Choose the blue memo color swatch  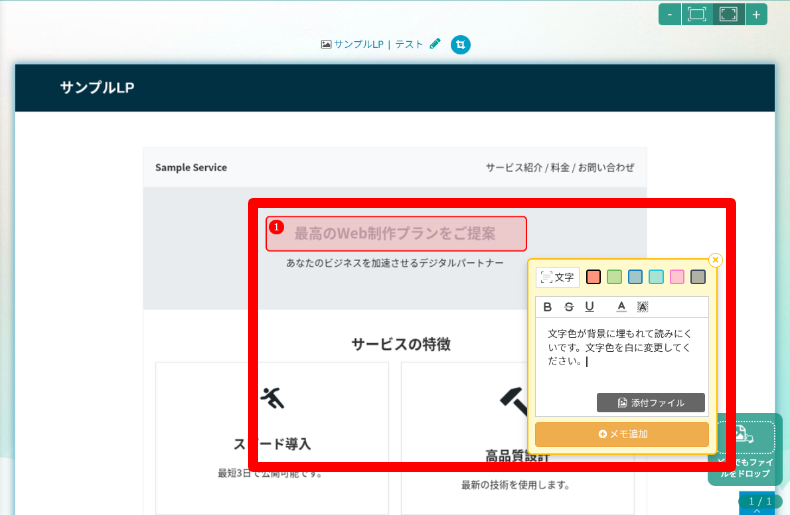pyautogui.click(x=635, y=277)
